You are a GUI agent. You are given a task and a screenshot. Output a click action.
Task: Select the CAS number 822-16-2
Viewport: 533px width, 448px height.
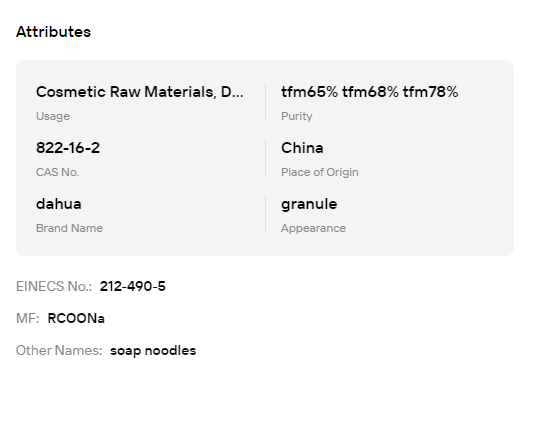(68, 148)
